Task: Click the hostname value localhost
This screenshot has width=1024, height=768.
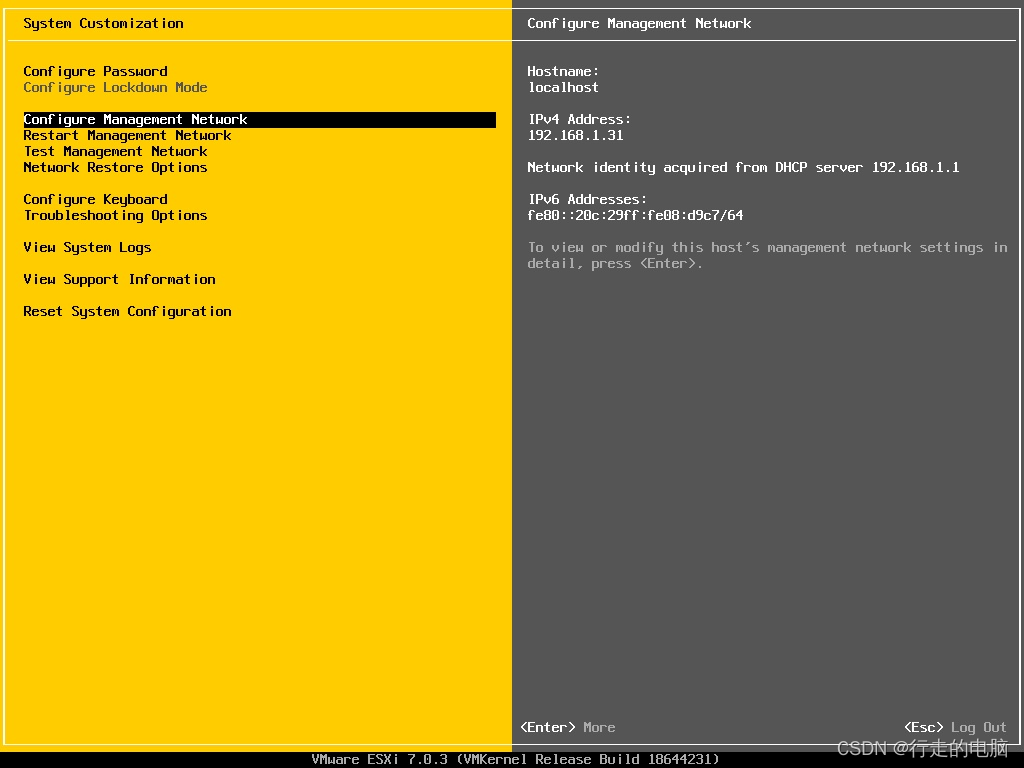Action: (x=563, y=87)
